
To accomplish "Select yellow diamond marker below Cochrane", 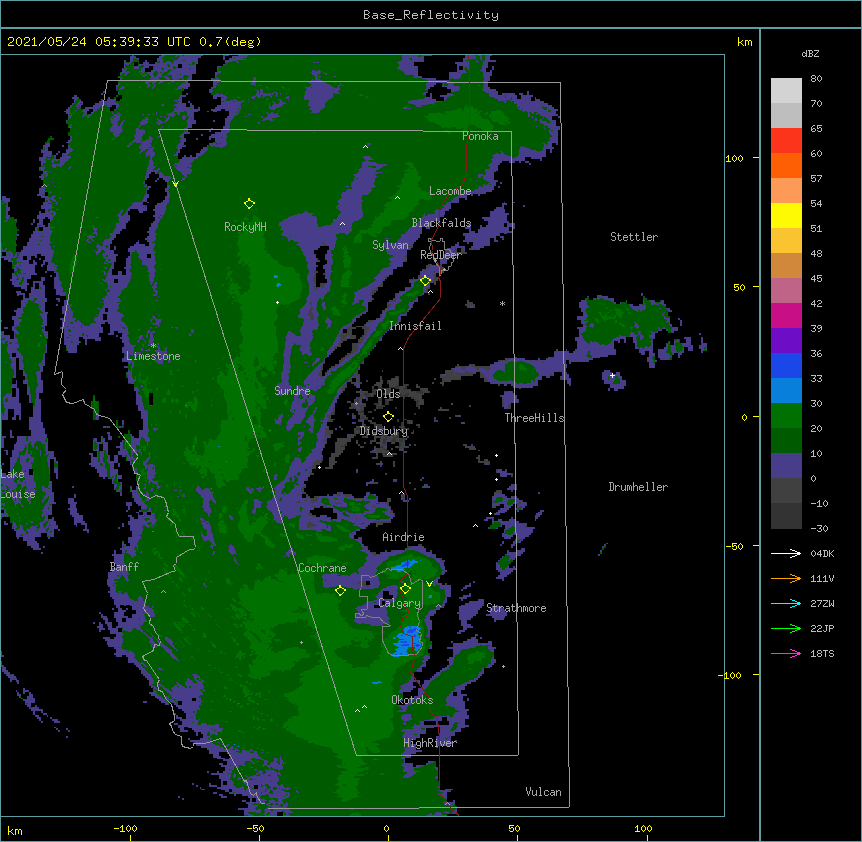I will [340, 591].
